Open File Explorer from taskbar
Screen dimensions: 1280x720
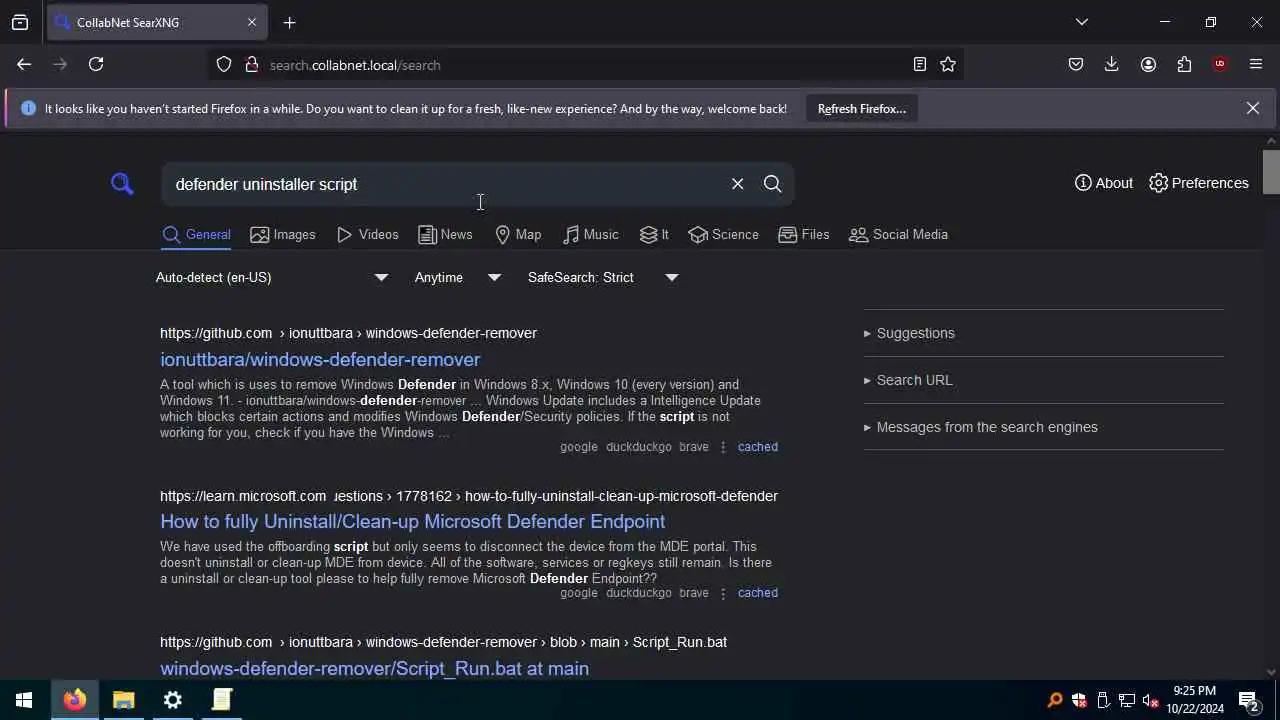coord(124,700)
